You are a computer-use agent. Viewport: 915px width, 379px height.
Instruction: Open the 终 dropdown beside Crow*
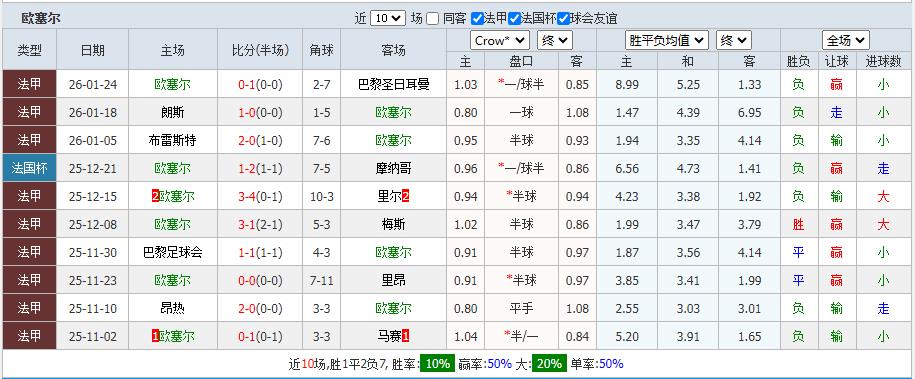555,40
